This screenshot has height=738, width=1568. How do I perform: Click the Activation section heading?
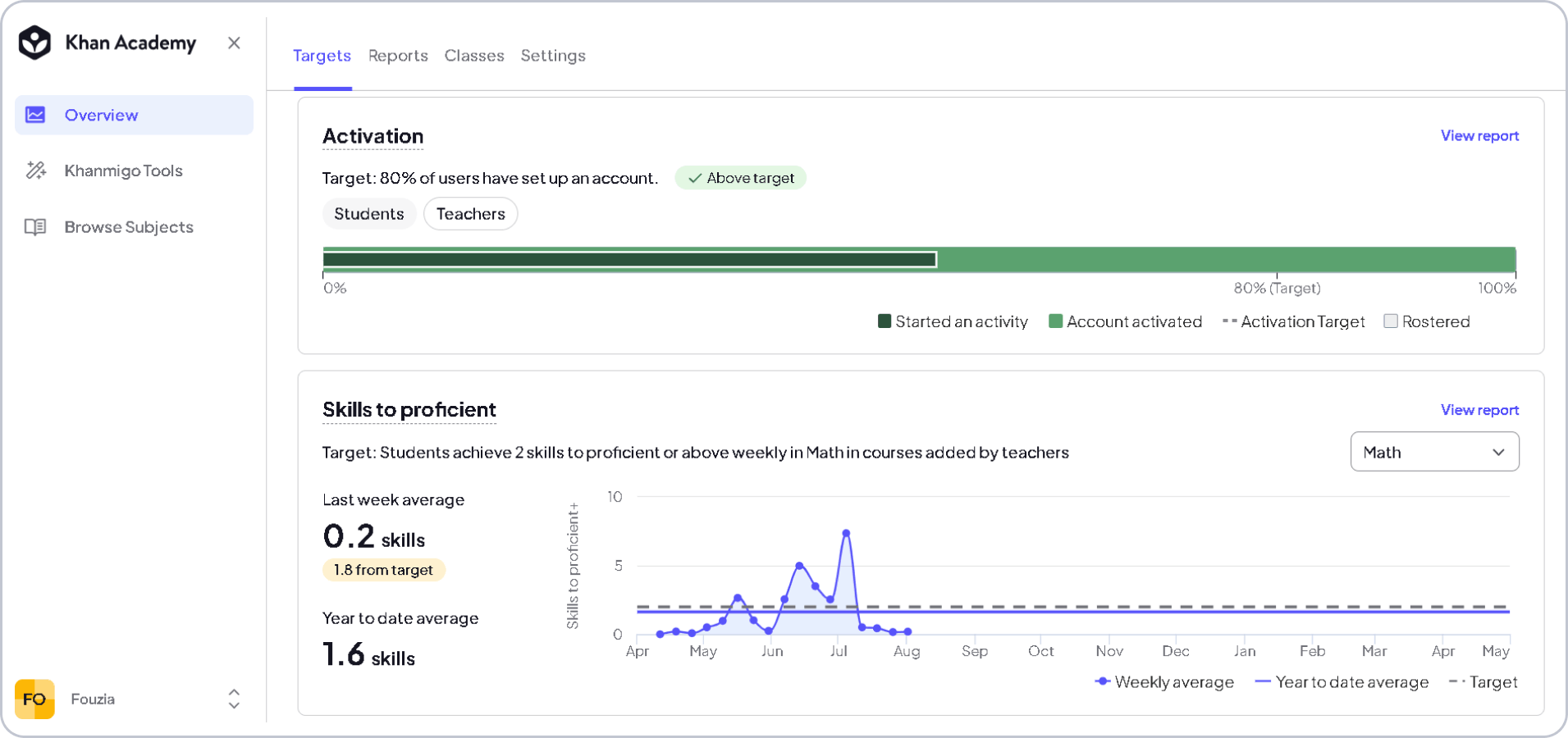373,136
